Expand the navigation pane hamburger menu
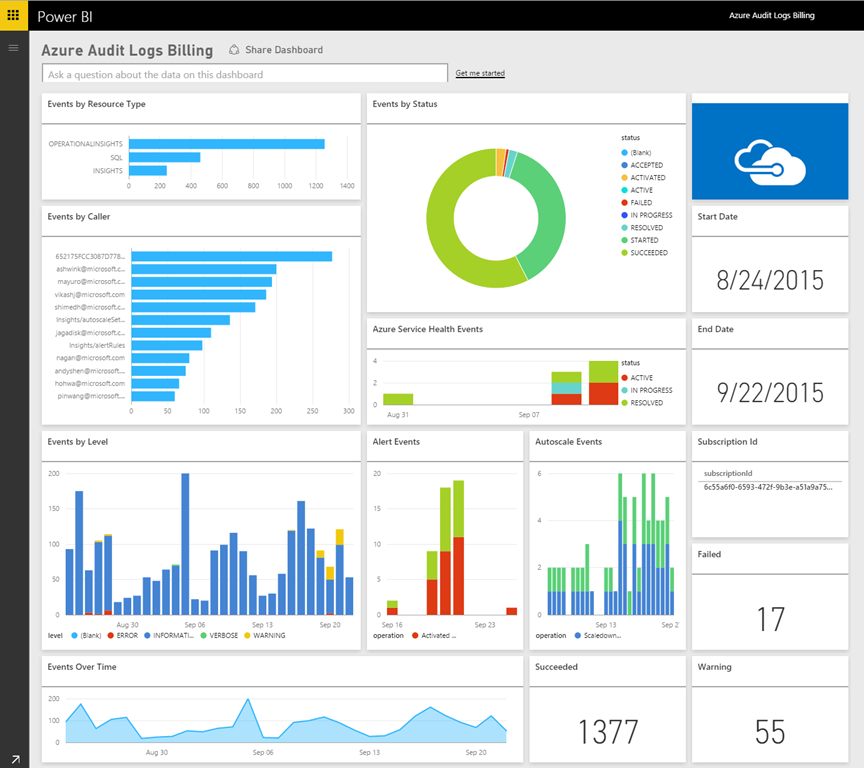Image resolution: width=864 pixels, height=768 pixels. point(14,48)
